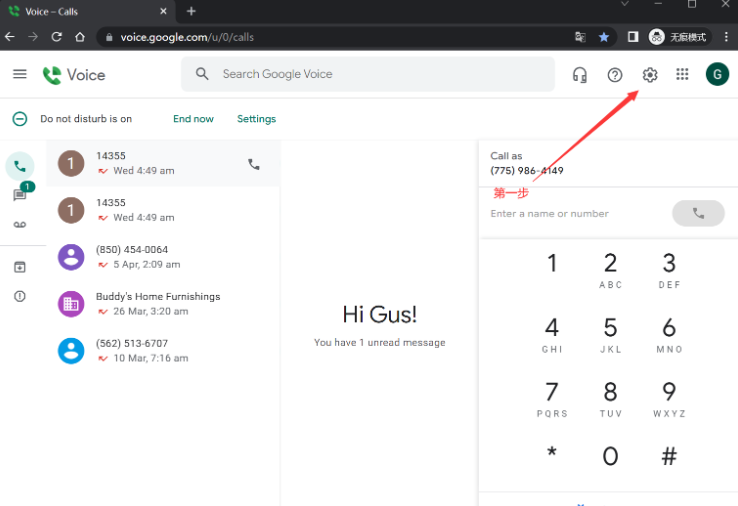Screen dimensions: 738x506
Task: Open the incognito profile button
Action: pos(678,37)
